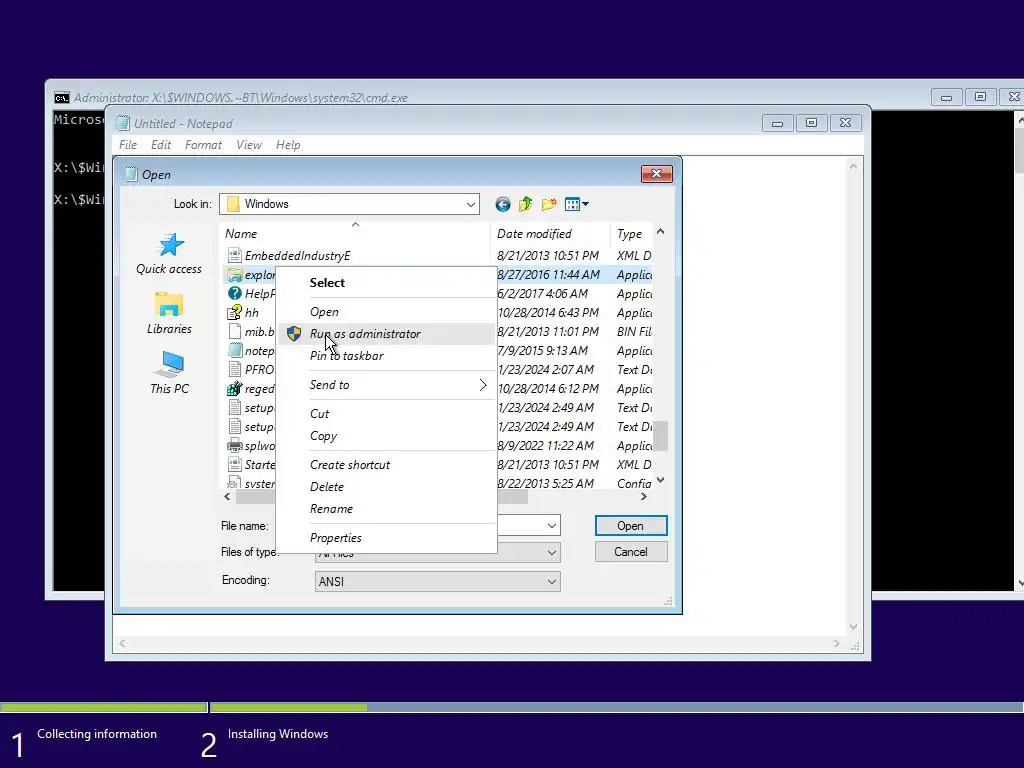Select the explorer application icon
Viewport: 1024px width, 768px height.
[x=234, y=275]
